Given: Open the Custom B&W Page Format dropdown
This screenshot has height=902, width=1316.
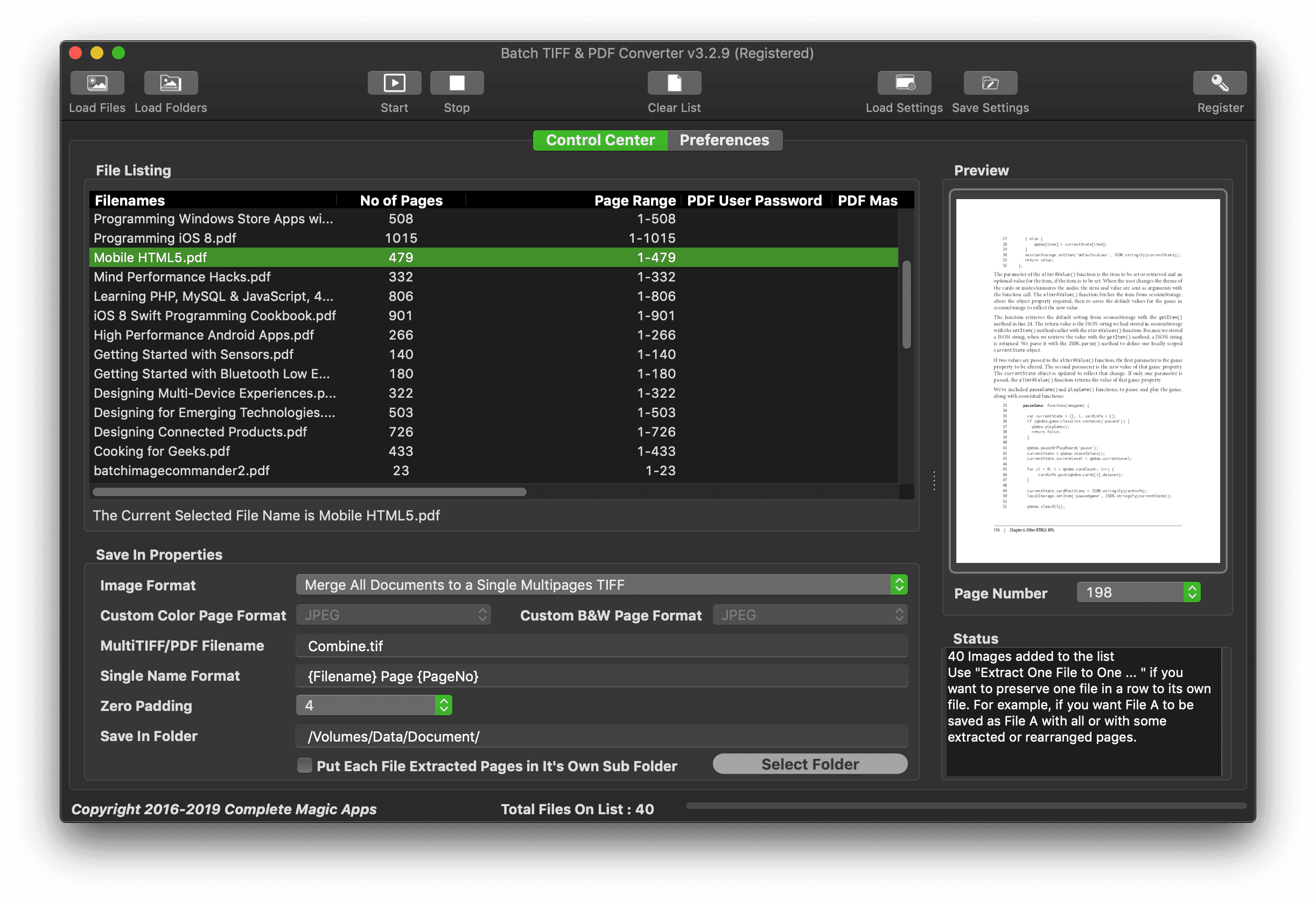Looking at the screenshot, I should pyautogui.click(x=810, y=615).
